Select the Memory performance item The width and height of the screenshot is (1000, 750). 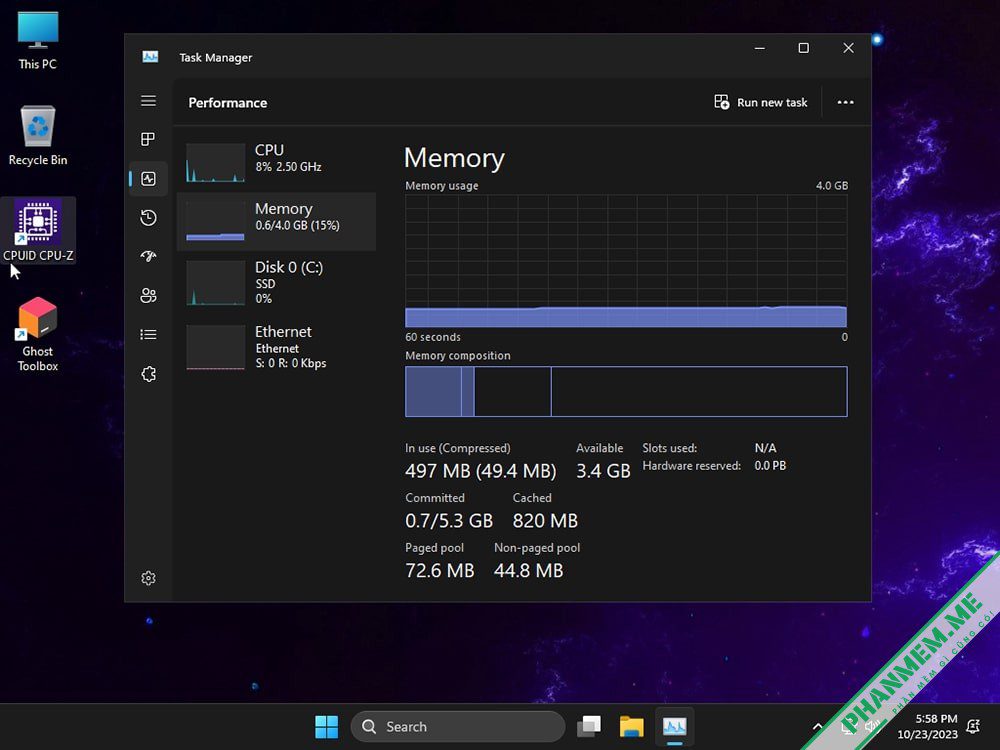276,221
